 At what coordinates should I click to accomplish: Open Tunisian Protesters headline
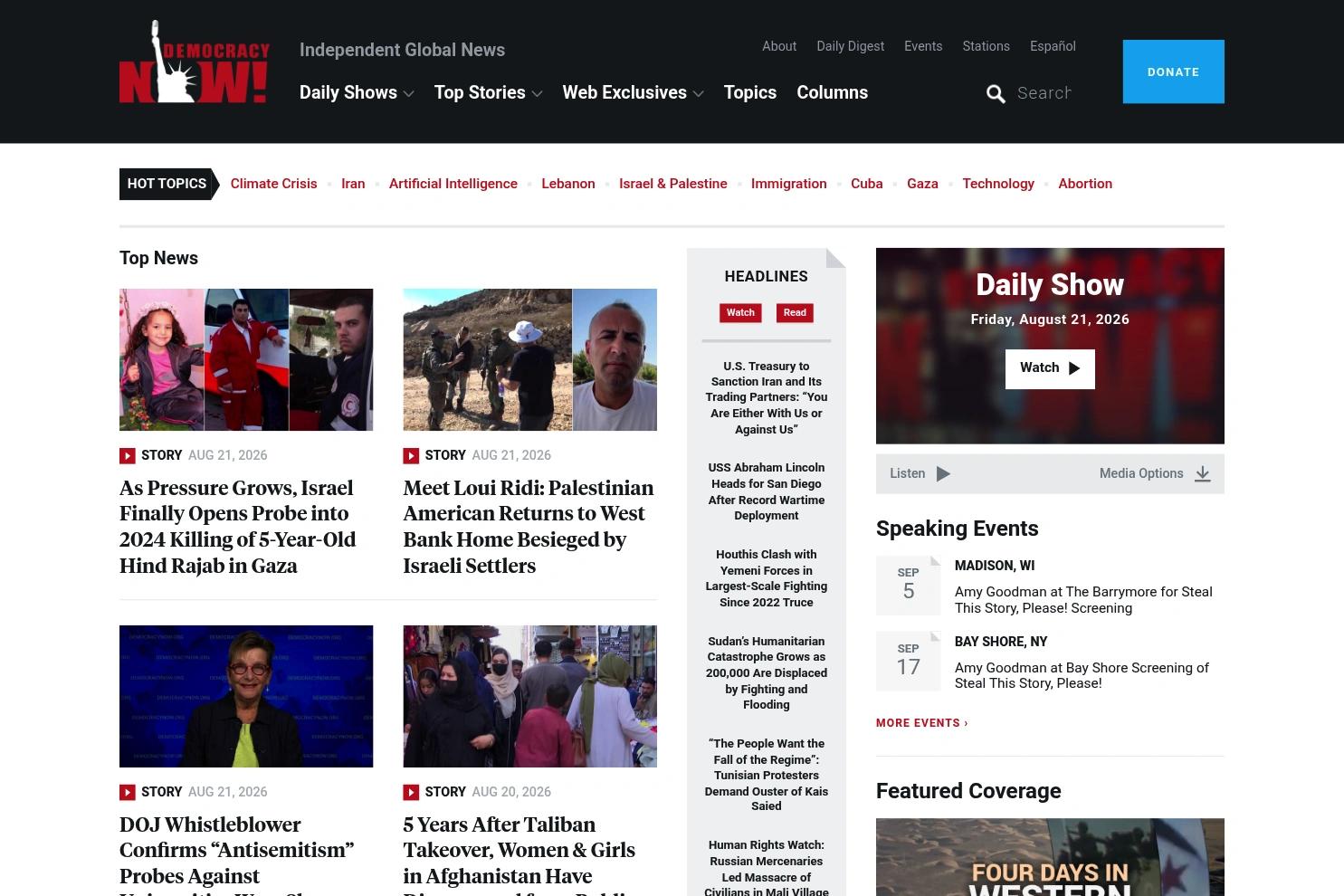[x=767, y=775]
